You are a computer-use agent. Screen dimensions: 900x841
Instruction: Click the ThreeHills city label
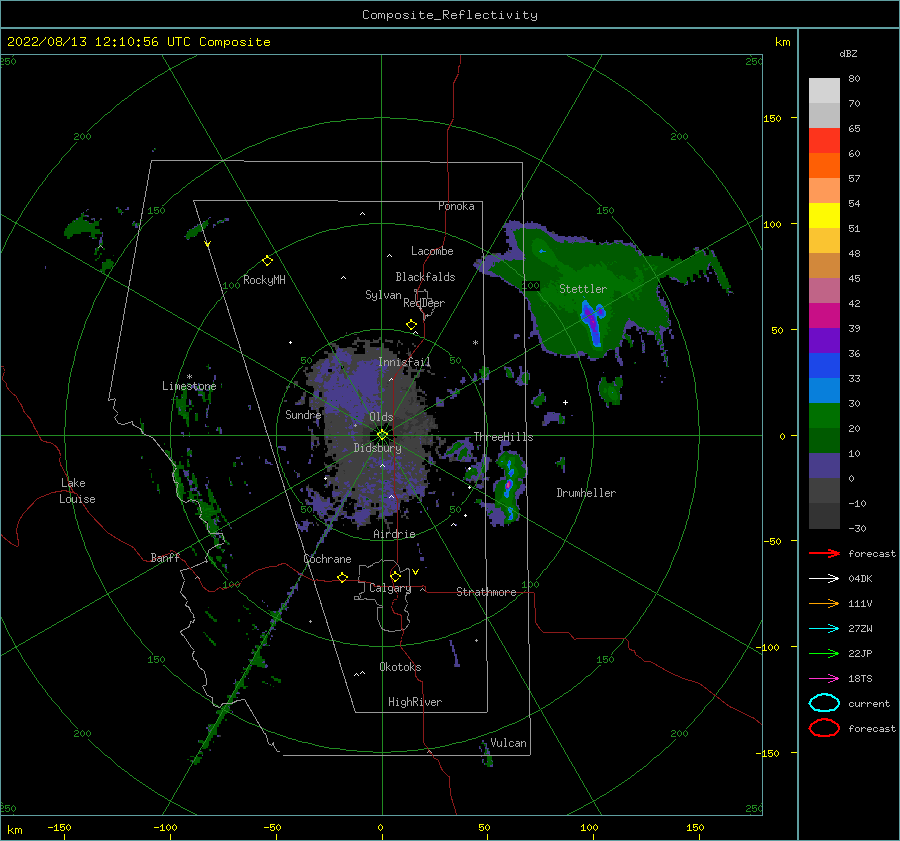503,437
